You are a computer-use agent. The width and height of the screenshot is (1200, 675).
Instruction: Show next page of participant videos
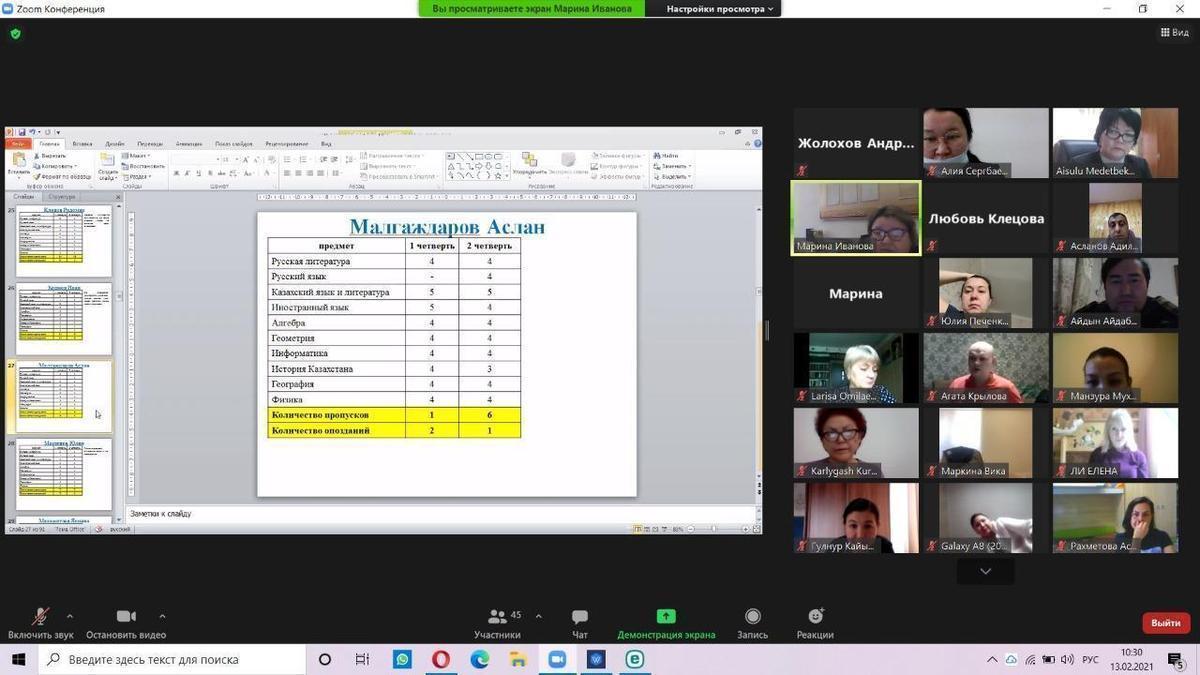point(985,571)
